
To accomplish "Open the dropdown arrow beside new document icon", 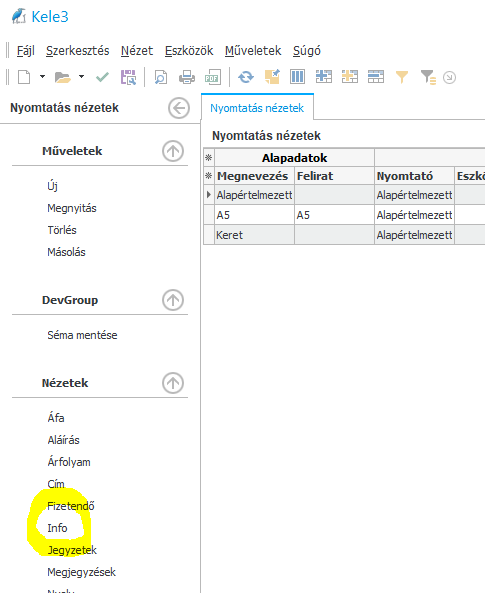I will click(42, 77).
